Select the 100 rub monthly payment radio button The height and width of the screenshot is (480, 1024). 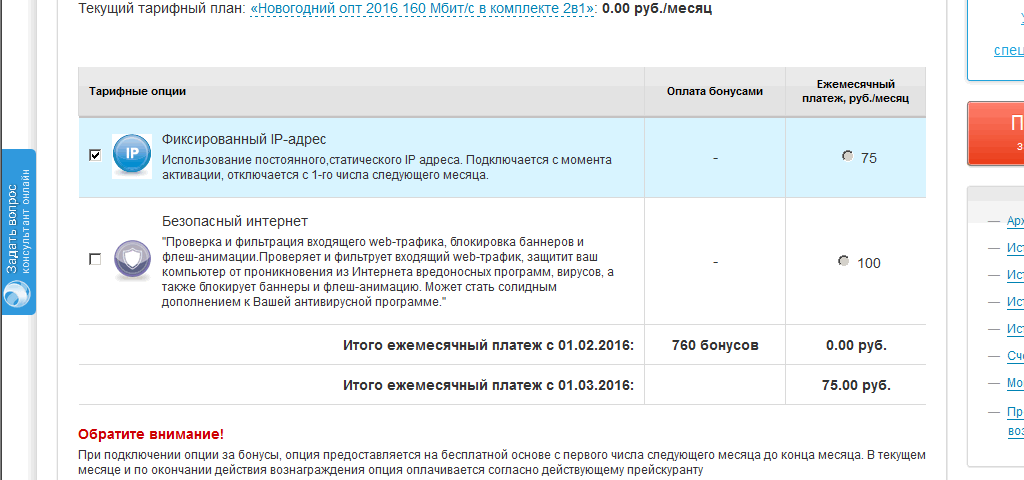[844, 261]
